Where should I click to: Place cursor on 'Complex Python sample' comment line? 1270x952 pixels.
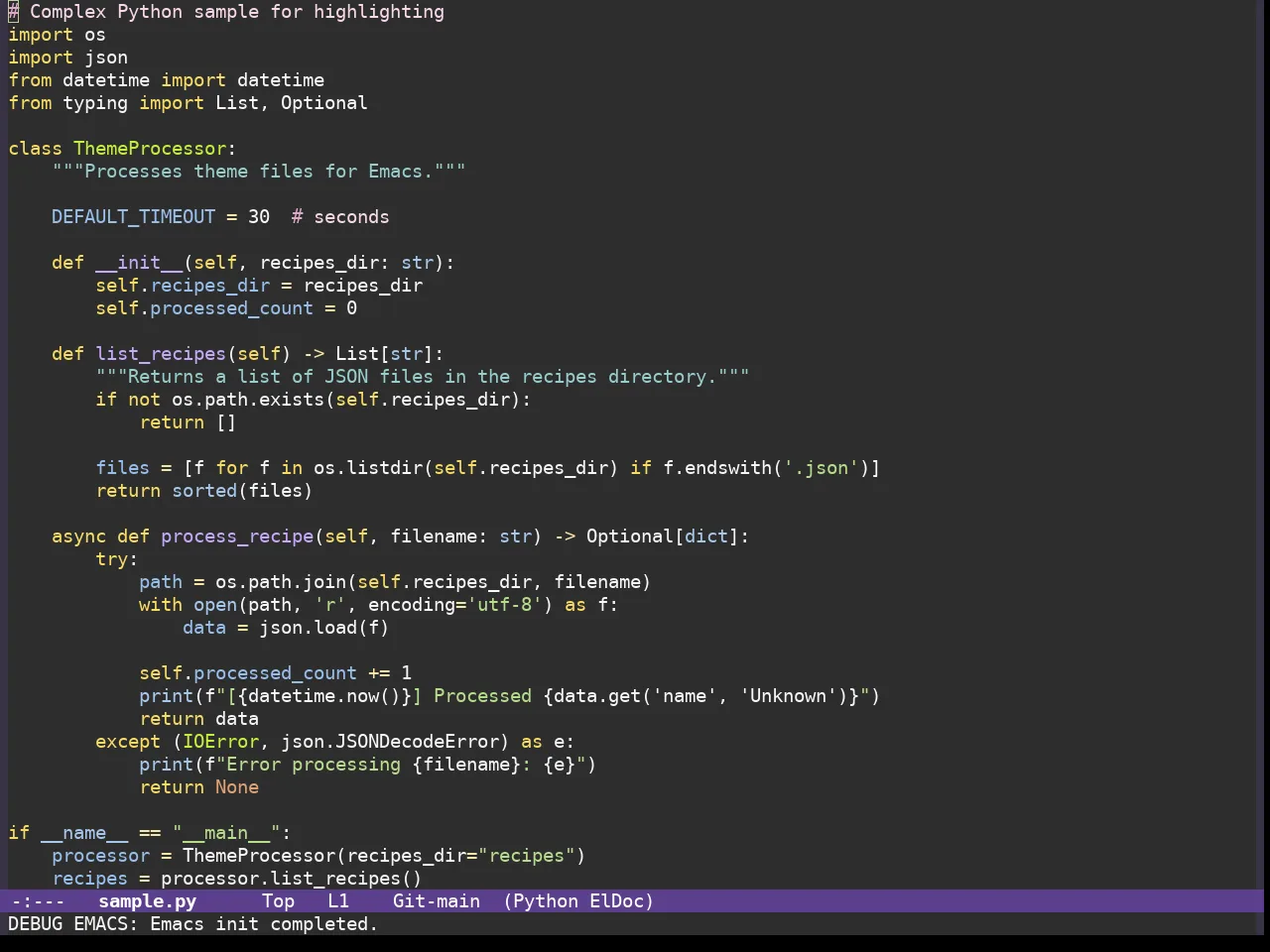pyautogui.click(x=226, y=12)
